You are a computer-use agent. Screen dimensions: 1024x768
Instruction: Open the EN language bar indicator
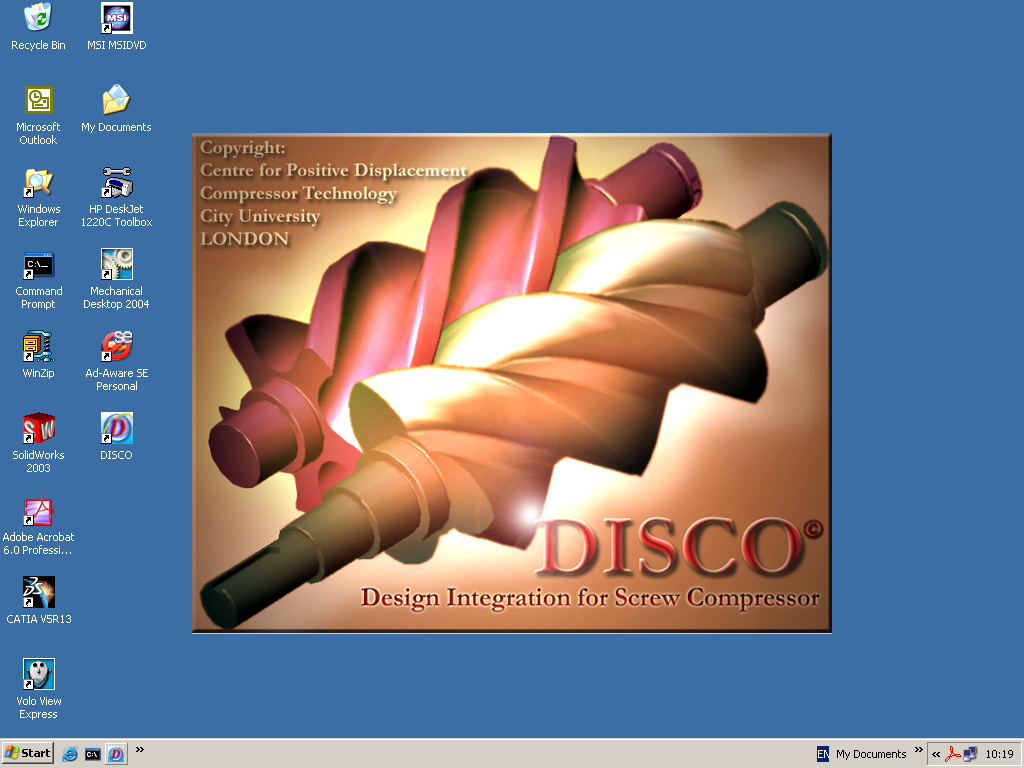coord(823,754)
